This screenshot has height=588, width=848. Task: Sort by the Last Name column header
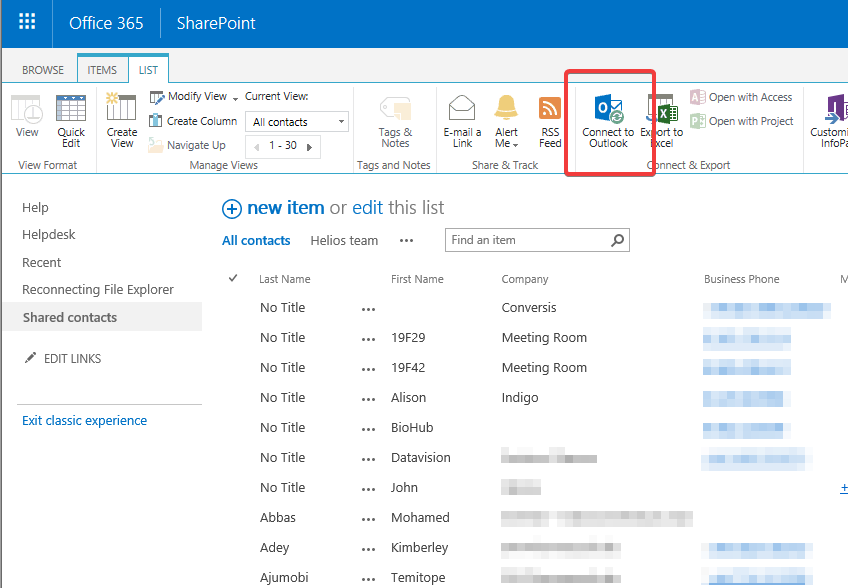pos(284,279)
